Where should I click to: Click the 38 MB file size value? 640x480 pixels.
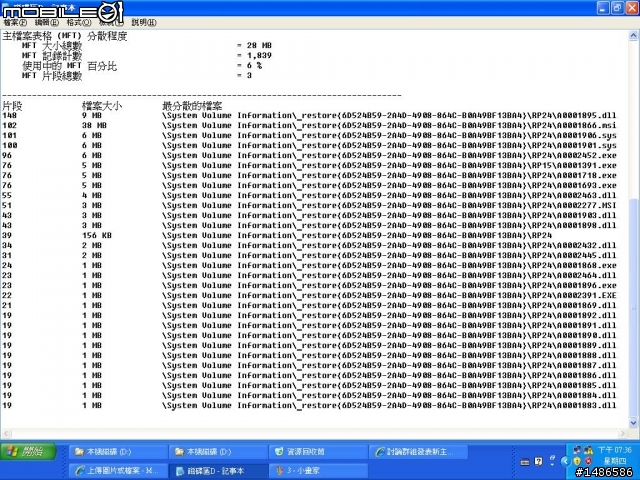tap(94, 125)
